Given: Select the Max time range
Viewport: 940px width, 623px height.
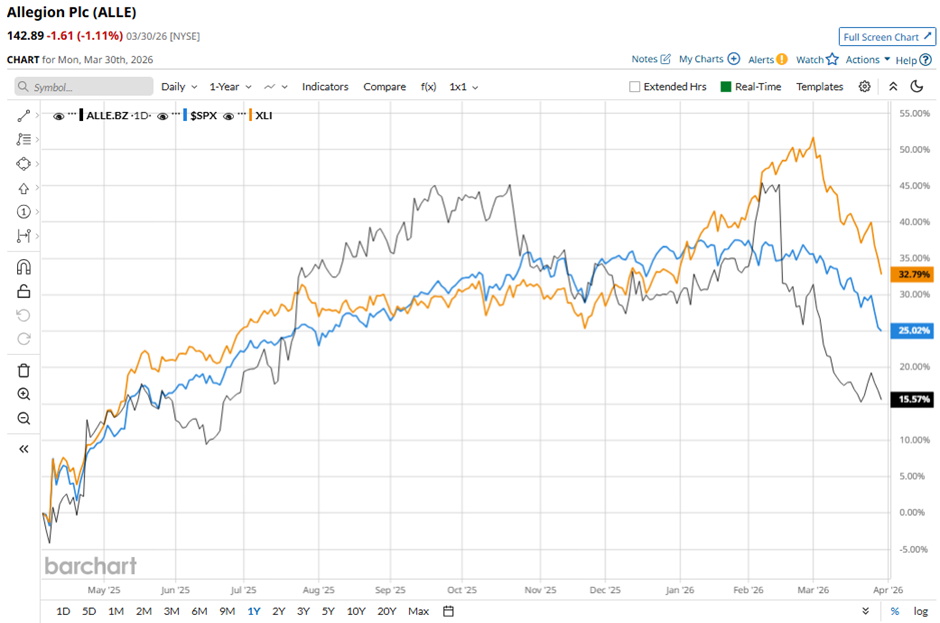Looking at the screenshot, I should click(x=418, y=611).
